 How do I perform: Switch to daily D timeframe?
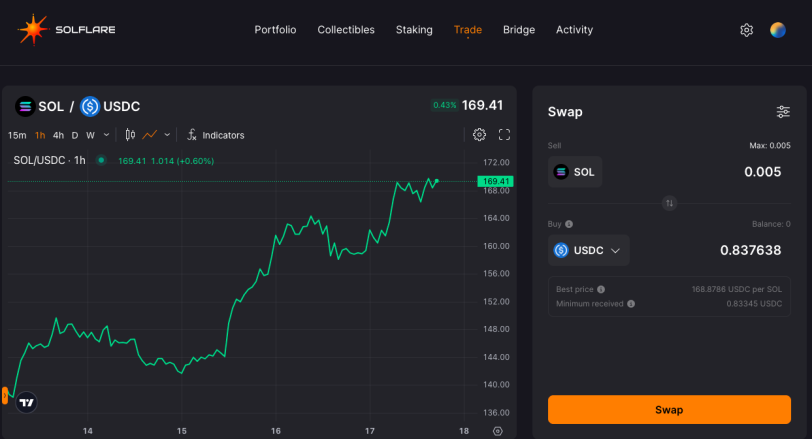click(x=75, y=135)
